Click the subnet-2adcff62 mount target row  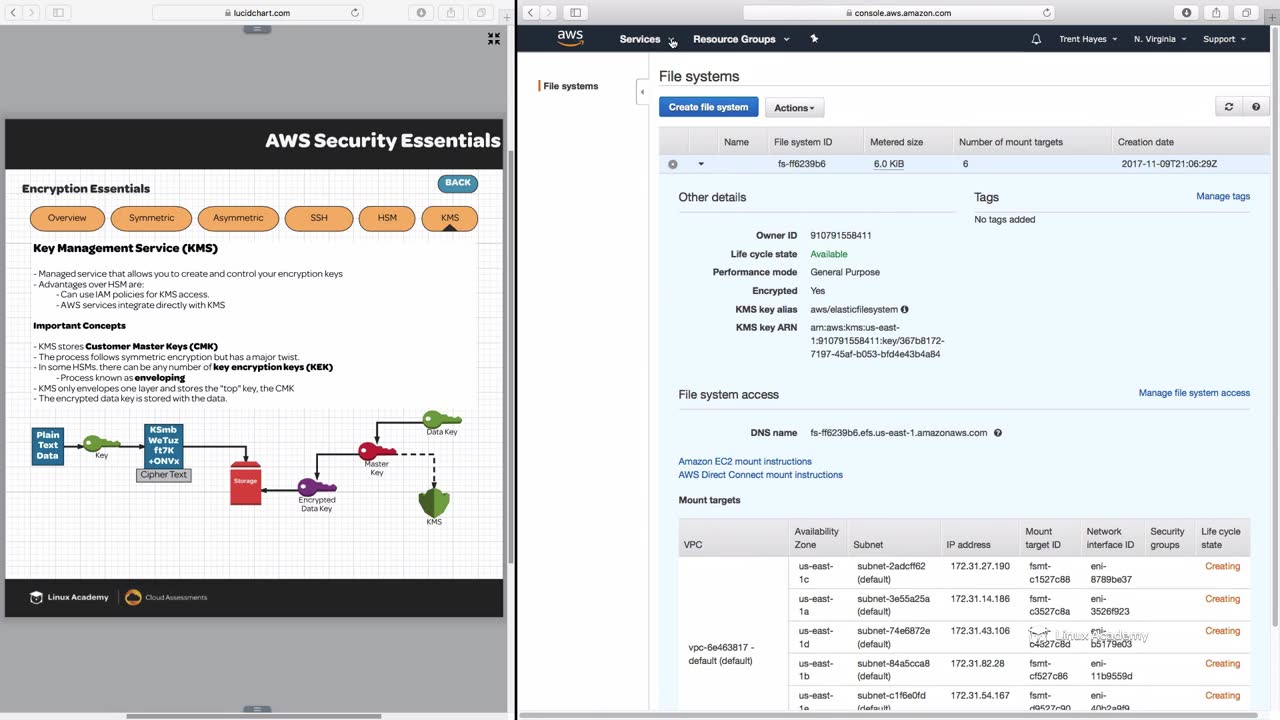tap(964, 572)
